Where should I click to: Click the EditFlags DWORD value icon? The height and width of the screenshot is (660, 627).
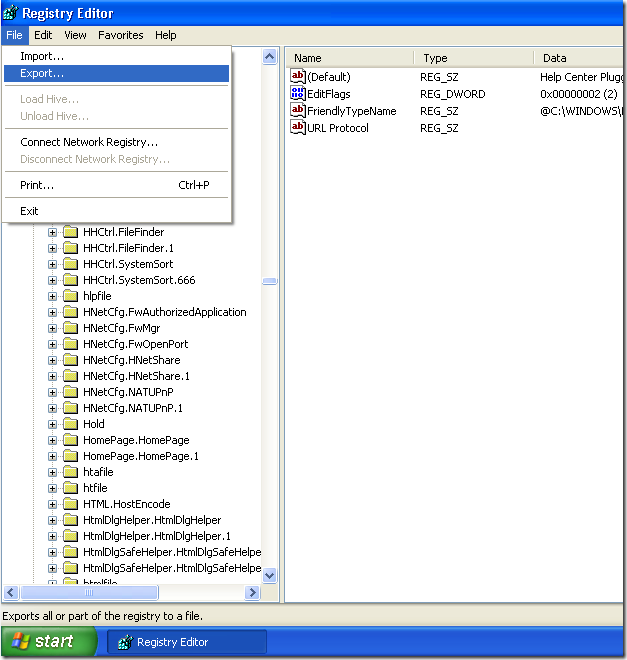pos(298,93)
